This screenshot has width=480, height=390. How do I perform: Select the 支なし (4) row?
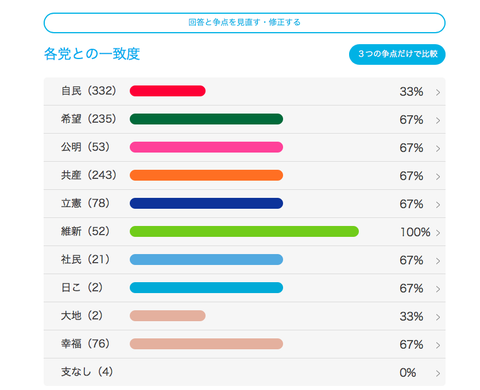point(244,372)
